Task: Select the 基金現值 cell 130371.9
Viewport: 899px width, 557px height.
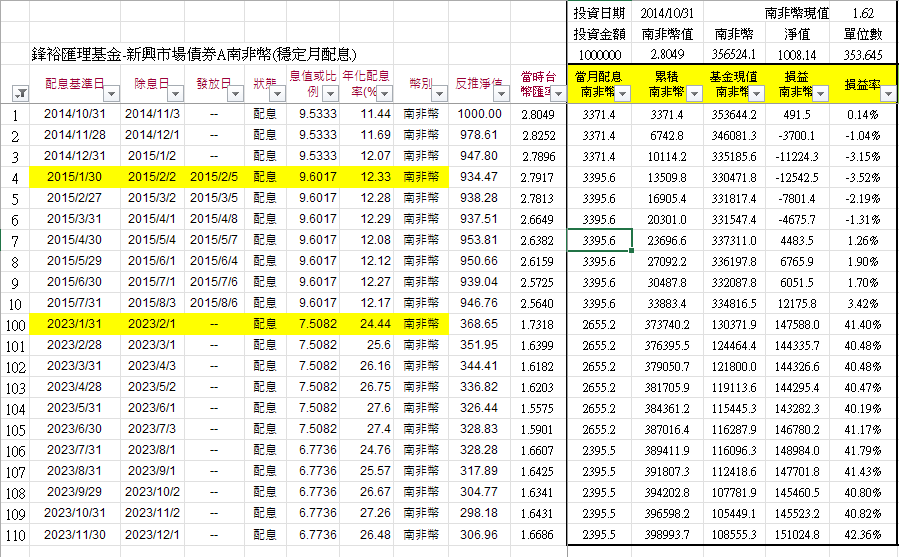Action: click(x=734, y=324)
